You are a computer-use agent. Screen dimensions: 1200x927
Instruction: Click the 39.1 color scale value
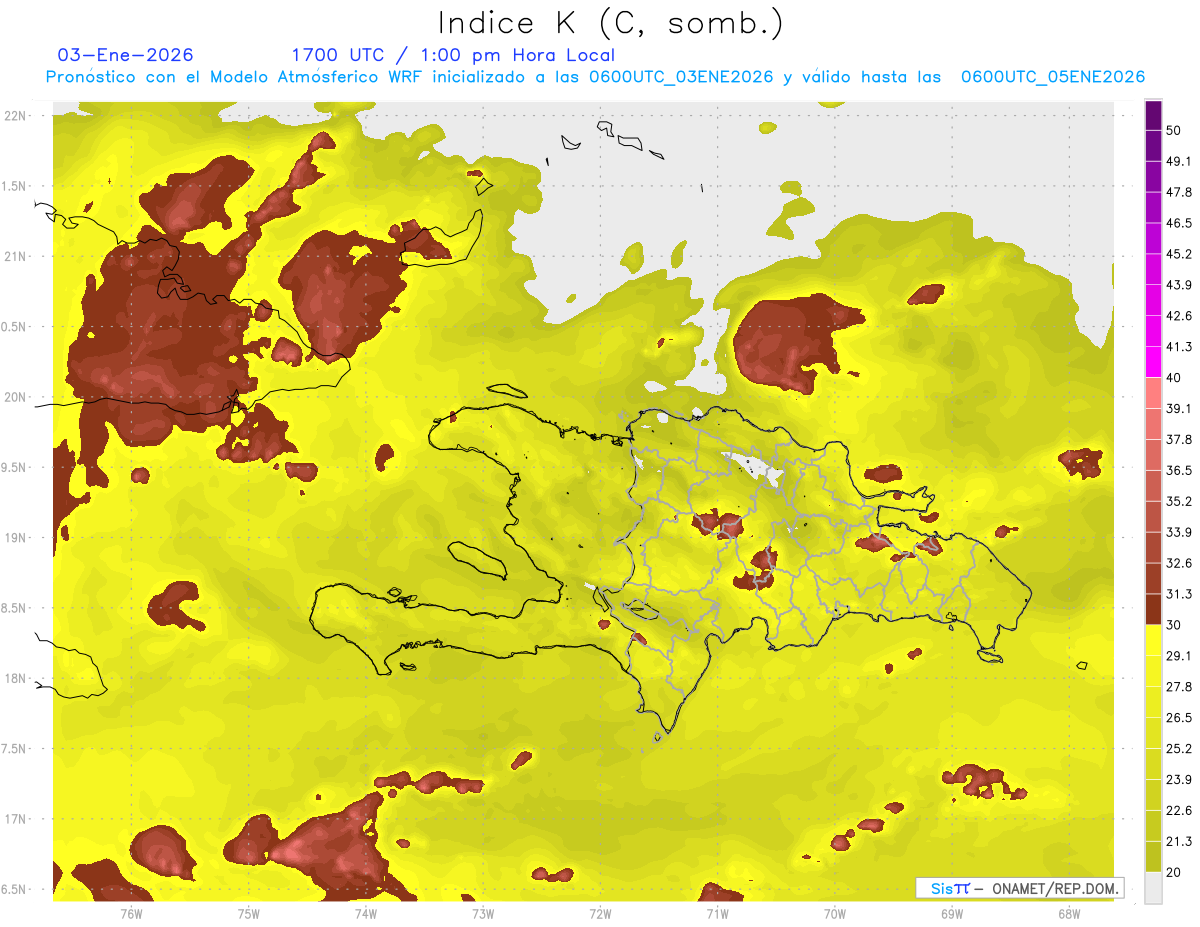pyautogui.click(x=1179, y=408)
